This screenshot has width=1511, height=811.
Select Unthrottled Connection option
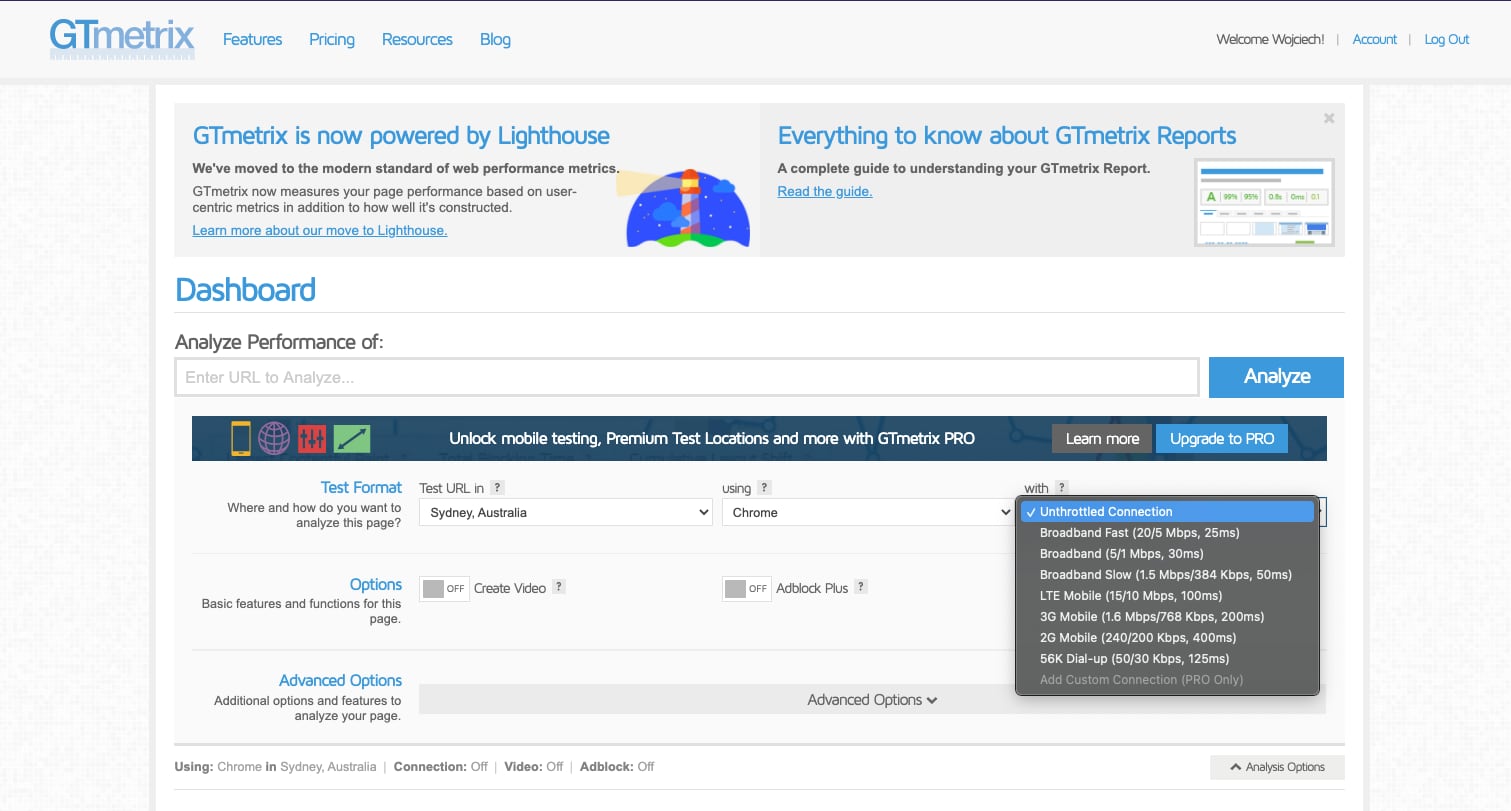click(1167, 511)
